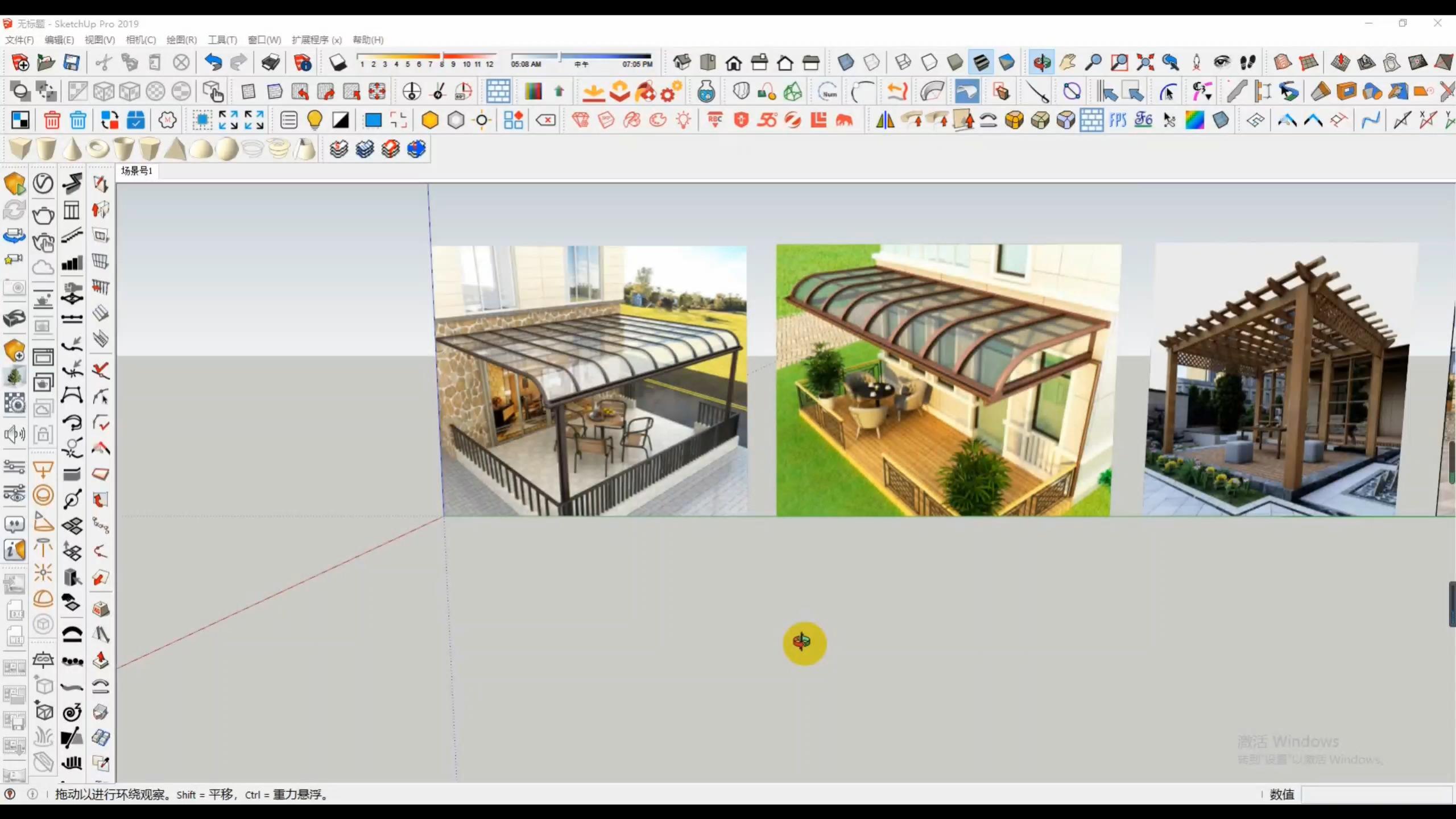Click the Print icon
Image resolution: width=1456 pixels, height=819 pixels.
tap(270, 62)
